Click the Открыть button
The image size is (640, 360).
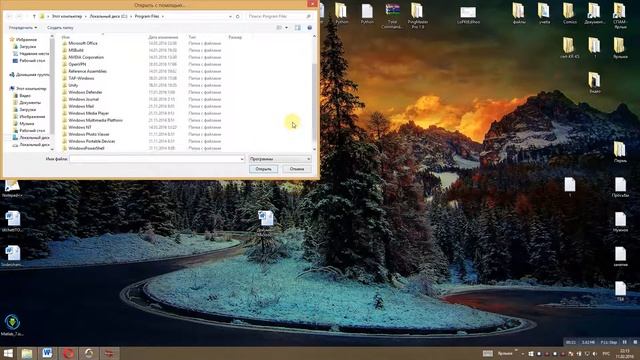tap(264, 169)
